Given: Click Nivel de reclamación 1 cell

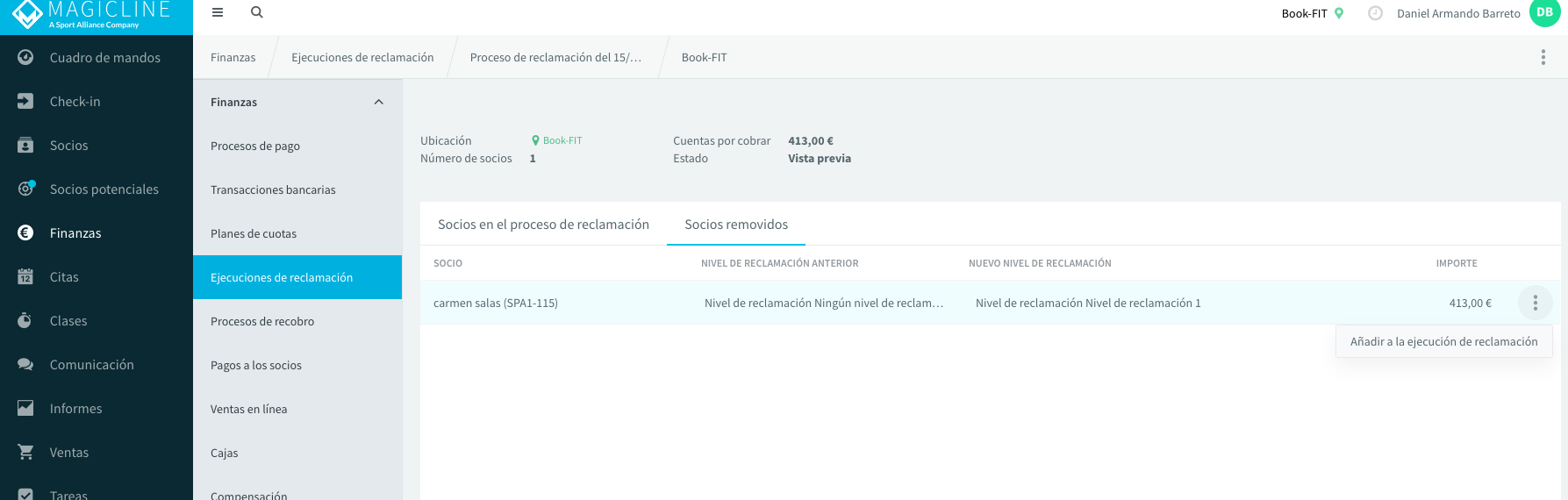Looking at the screenshot, I should (1088, 303).
